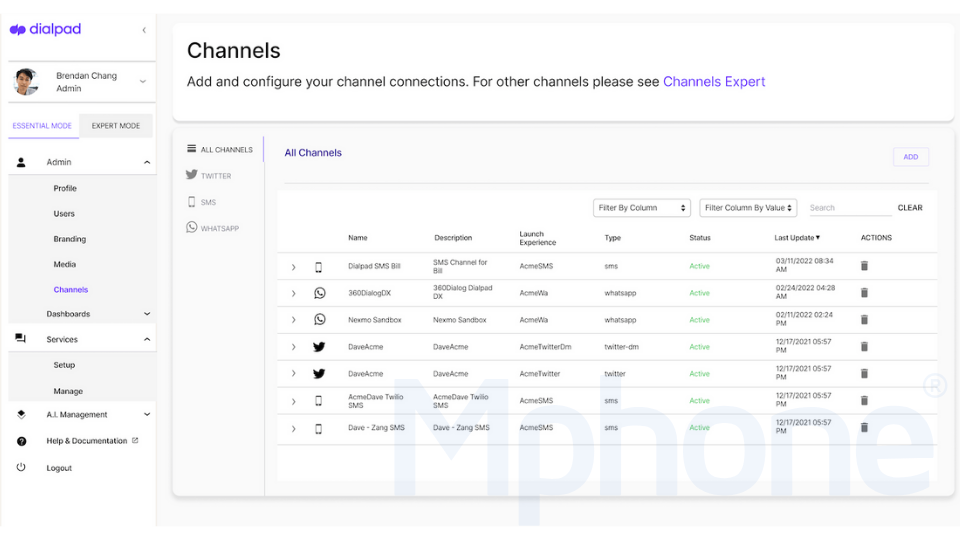Click the WhatsApp icon for 360DialogDX
Viewport: 960px width, 540px height.
pyautogui.click(x=320, y=293)
